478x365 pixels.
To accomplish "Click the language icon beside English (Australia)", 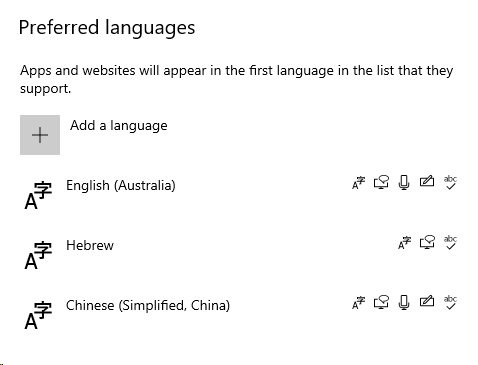I will click(38, 195).
